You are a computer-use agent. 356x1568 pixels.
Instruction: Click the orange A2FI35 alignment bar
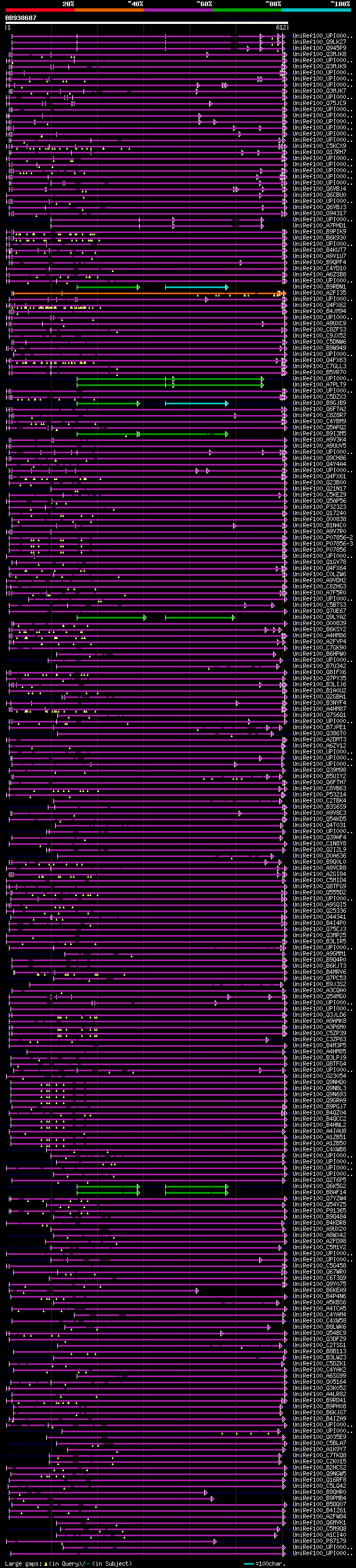pos(149,293)
